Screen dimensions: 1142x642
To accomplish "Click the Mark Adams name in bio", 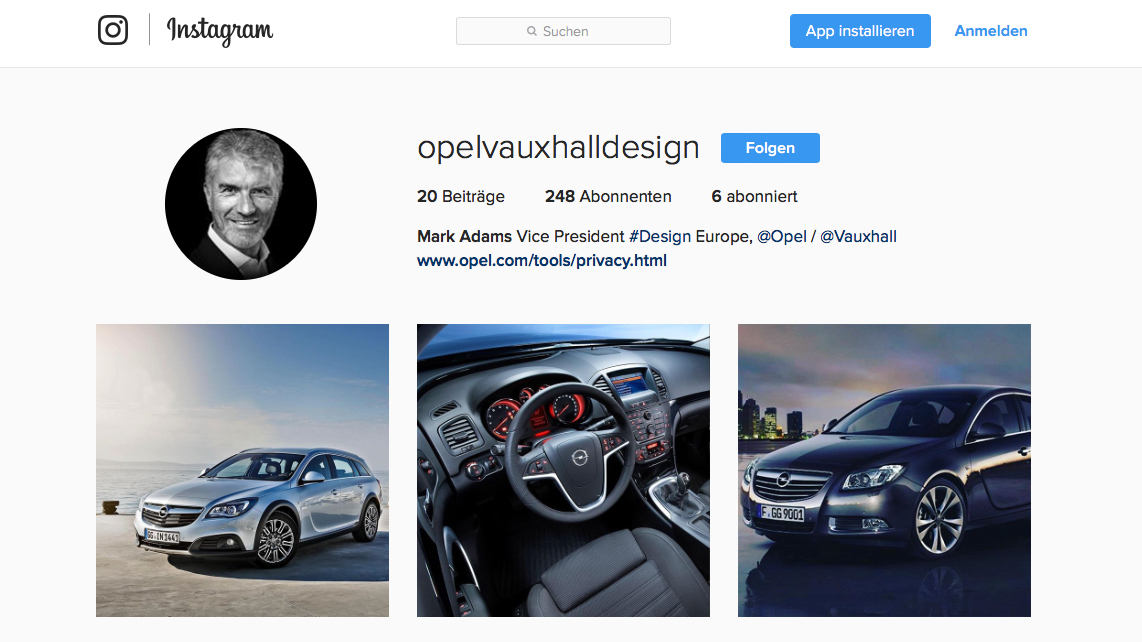I will (x=464, y=237).
